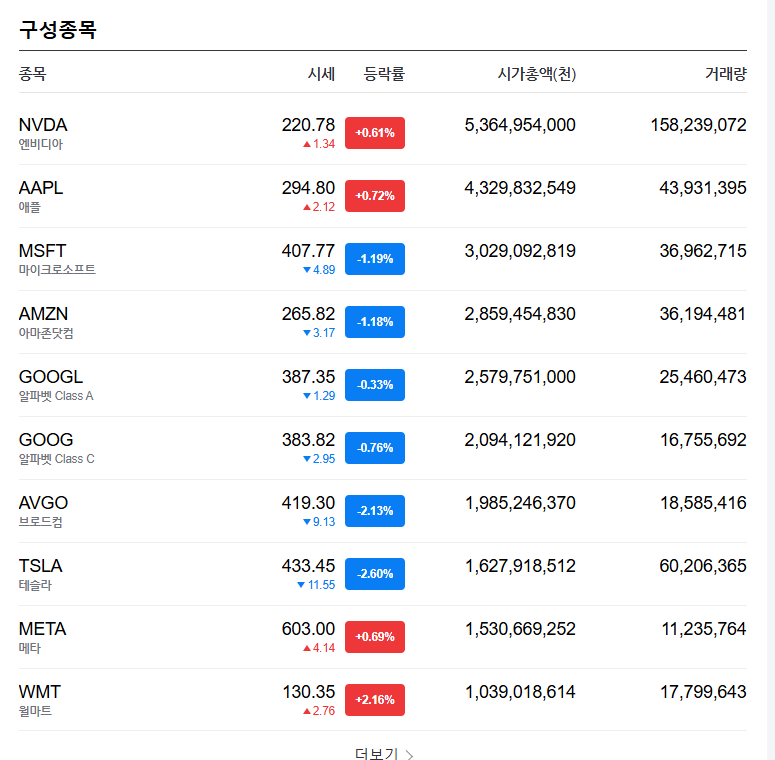Click trading volume 60,206,365

tap(703, 566)
